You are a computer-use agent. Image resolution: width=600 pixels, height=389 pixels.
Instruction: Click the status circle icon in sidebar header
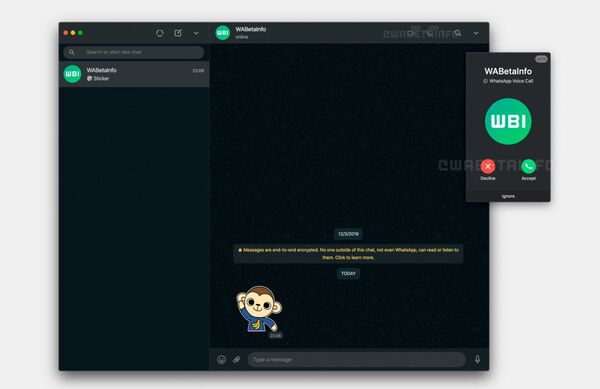pos(160,33)
